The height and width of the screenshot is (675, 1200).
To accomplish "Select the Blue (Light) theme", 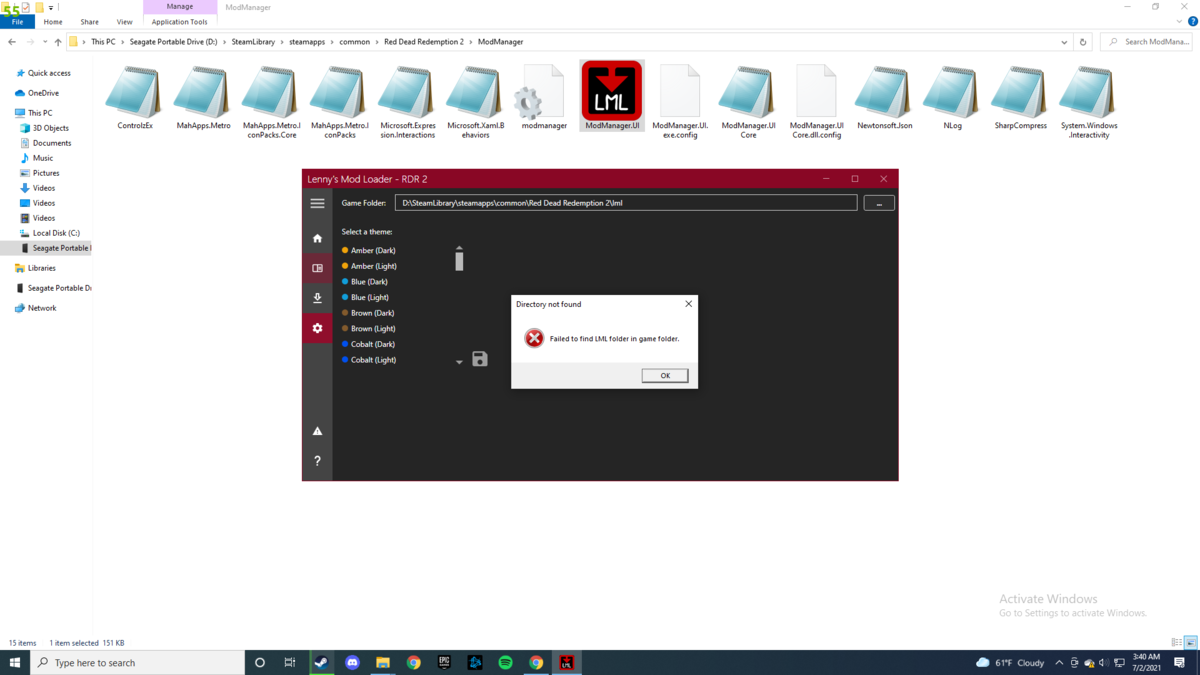I will tap(369, 297).
